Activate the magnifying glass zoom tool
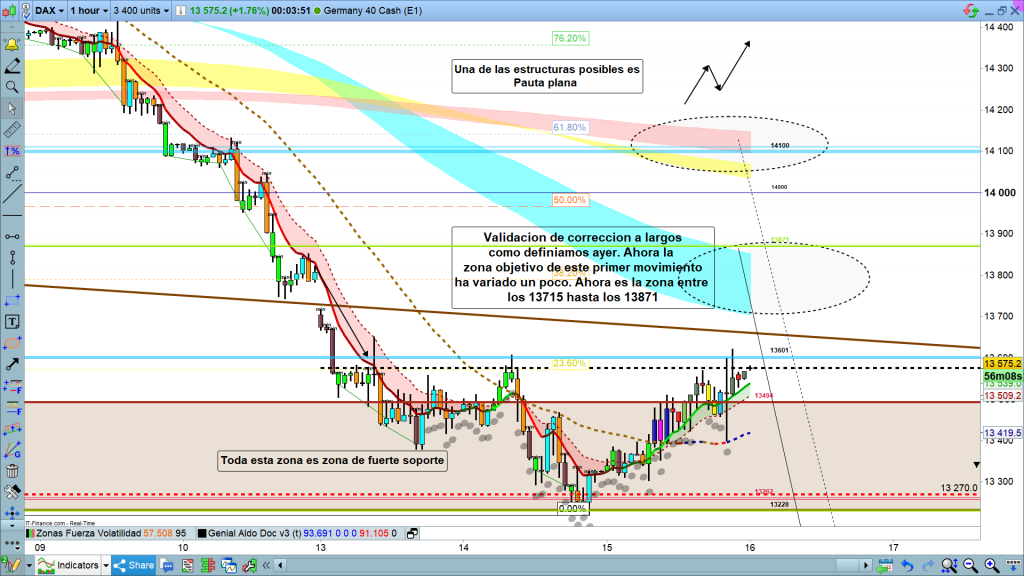Viewport: 1024px width, 576px height. [x=12, y=87]
